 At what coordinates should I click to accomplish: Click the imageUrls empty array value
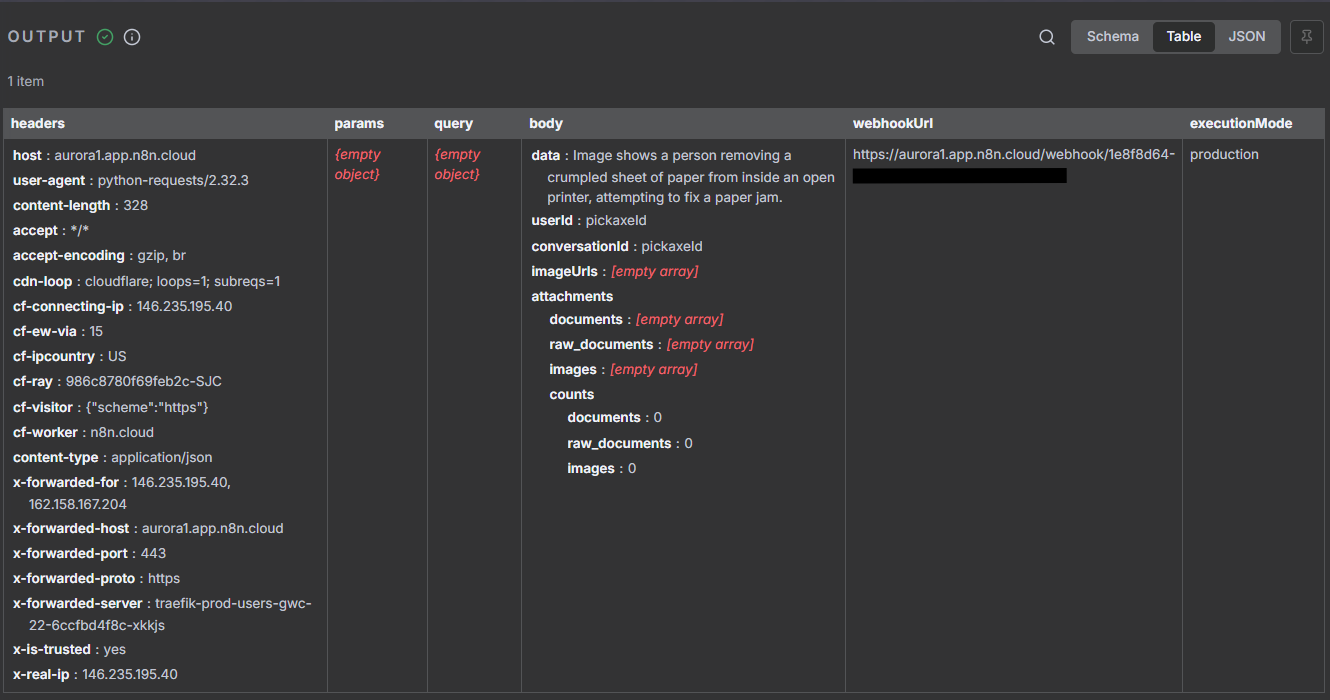654,272
